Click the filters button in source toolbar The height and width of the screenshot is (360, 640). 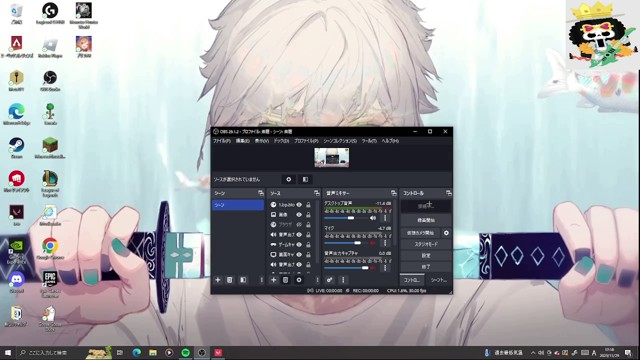[305, 179]
